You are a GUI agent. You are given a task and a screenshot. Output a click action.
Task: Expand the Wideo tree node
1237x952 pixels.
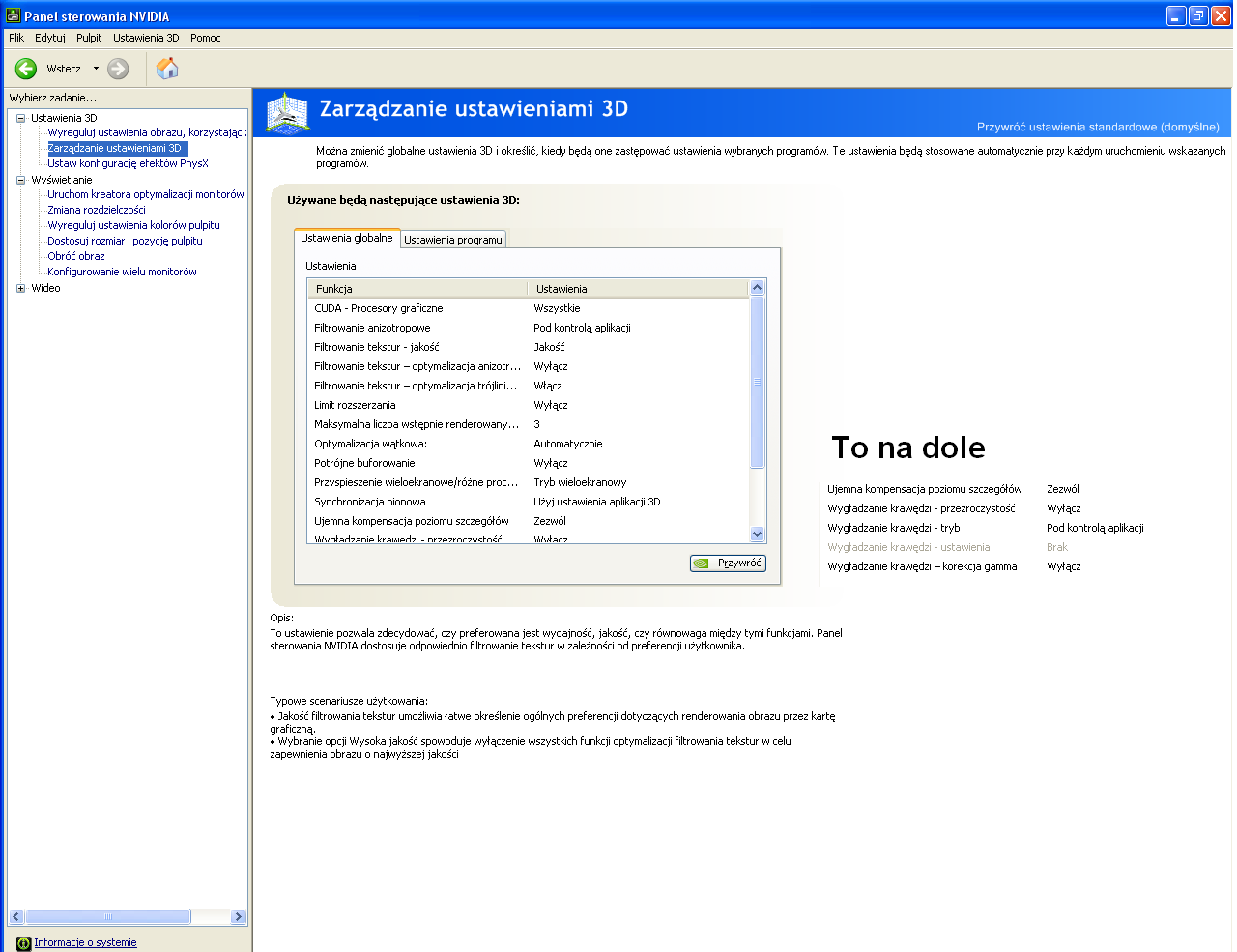click(x=20, y=288)
